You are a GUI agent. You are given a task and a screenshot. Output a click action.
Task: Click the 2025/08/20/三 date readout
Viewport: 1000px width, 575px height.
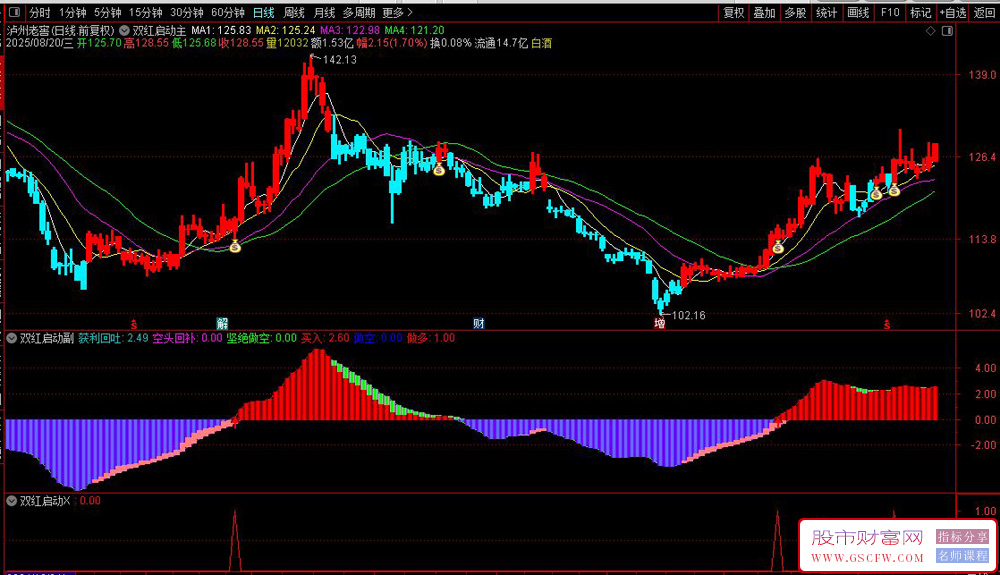(40, 43)
